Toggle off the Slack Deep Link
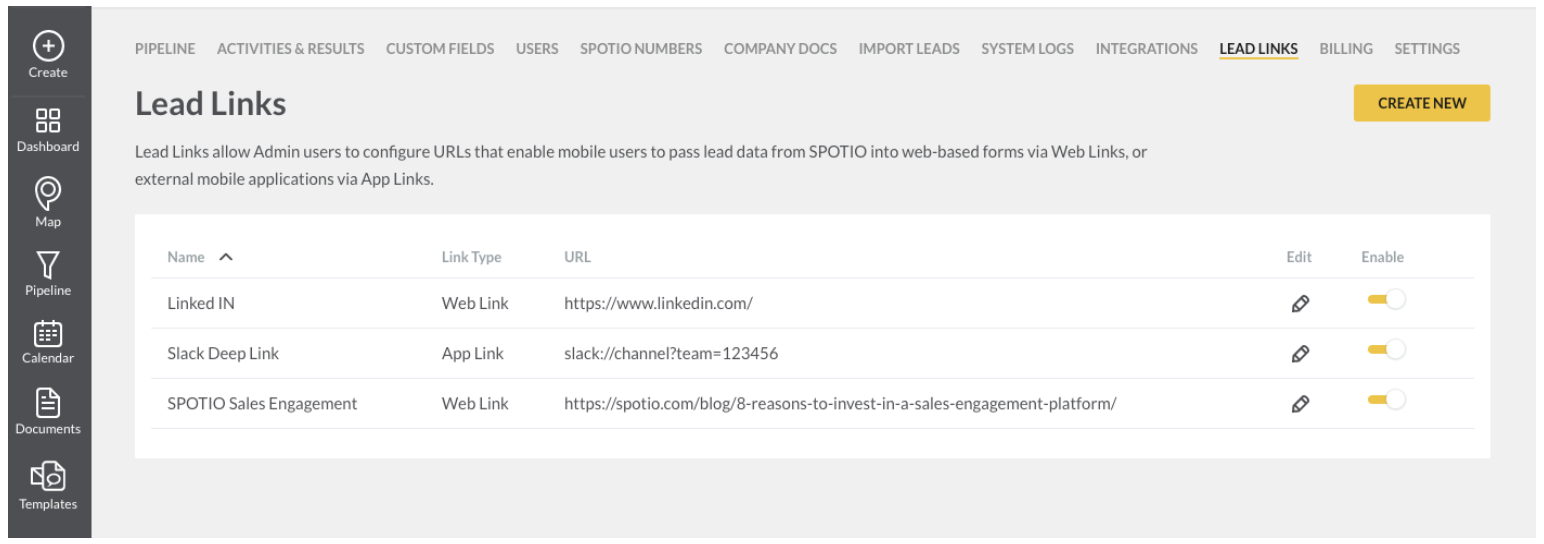1544x544 pixels. tap(1387, 350)
